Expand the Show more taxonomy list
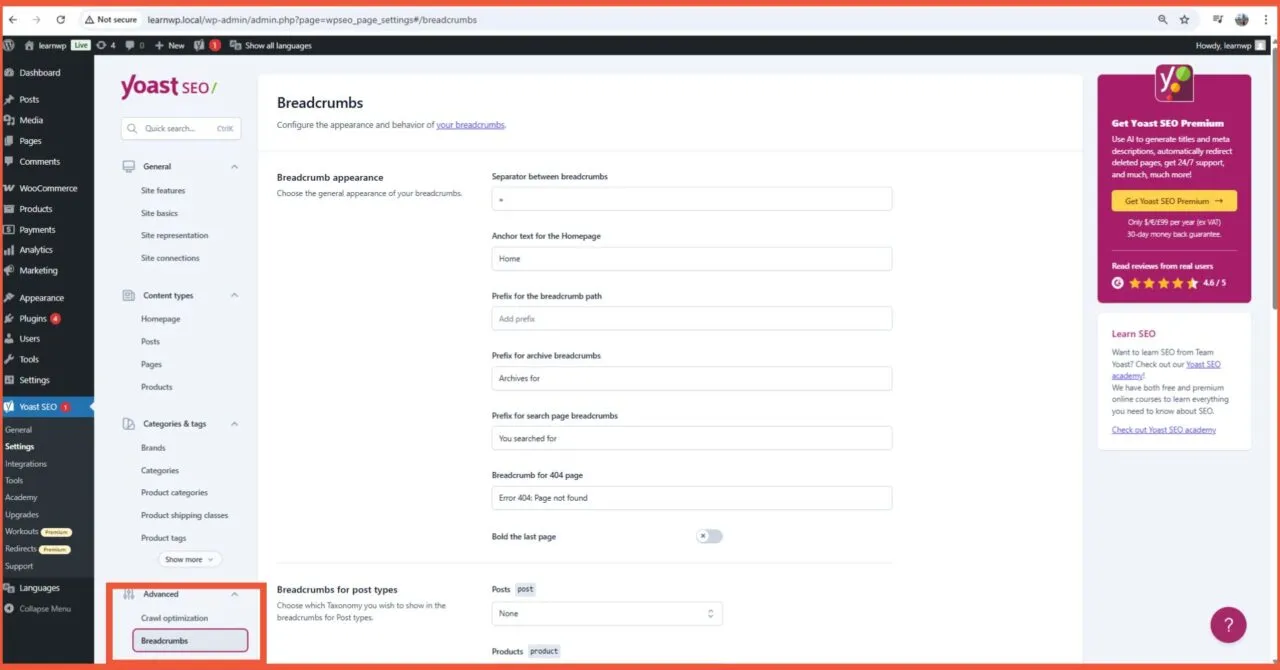Screen dimensions: 1280x670 [x=189, y=559]
